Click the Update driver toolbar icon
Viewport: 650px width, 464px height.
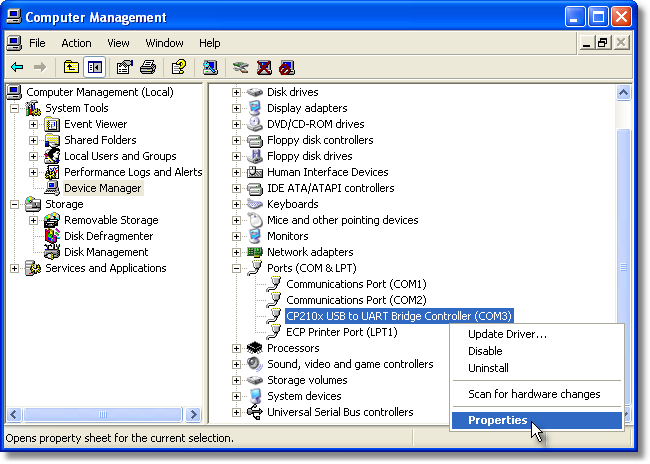tap(241, 67)
